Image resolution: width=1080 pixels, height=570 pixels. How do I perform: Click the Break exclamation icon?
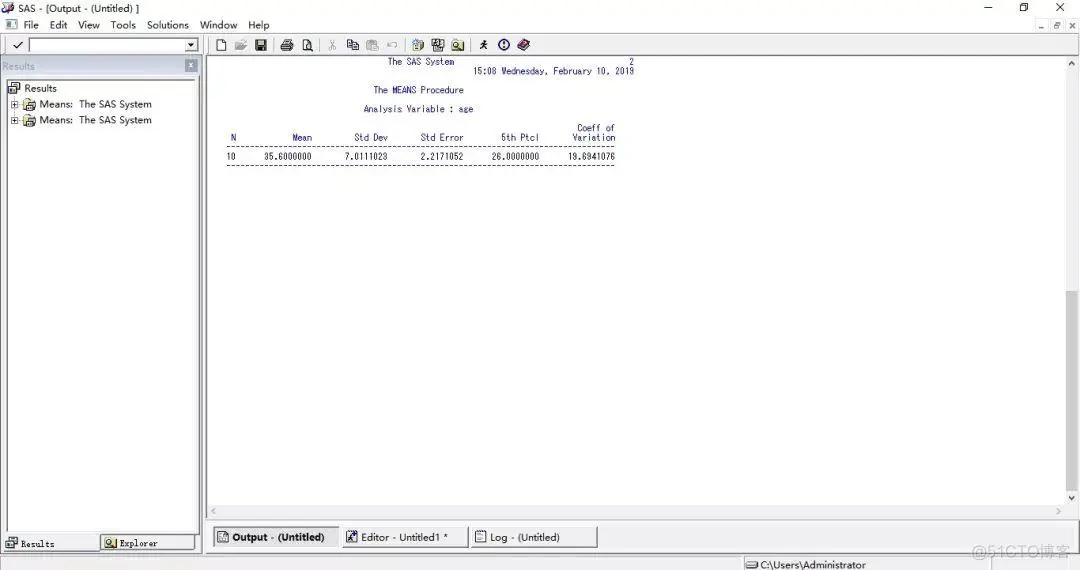[504, 45]
